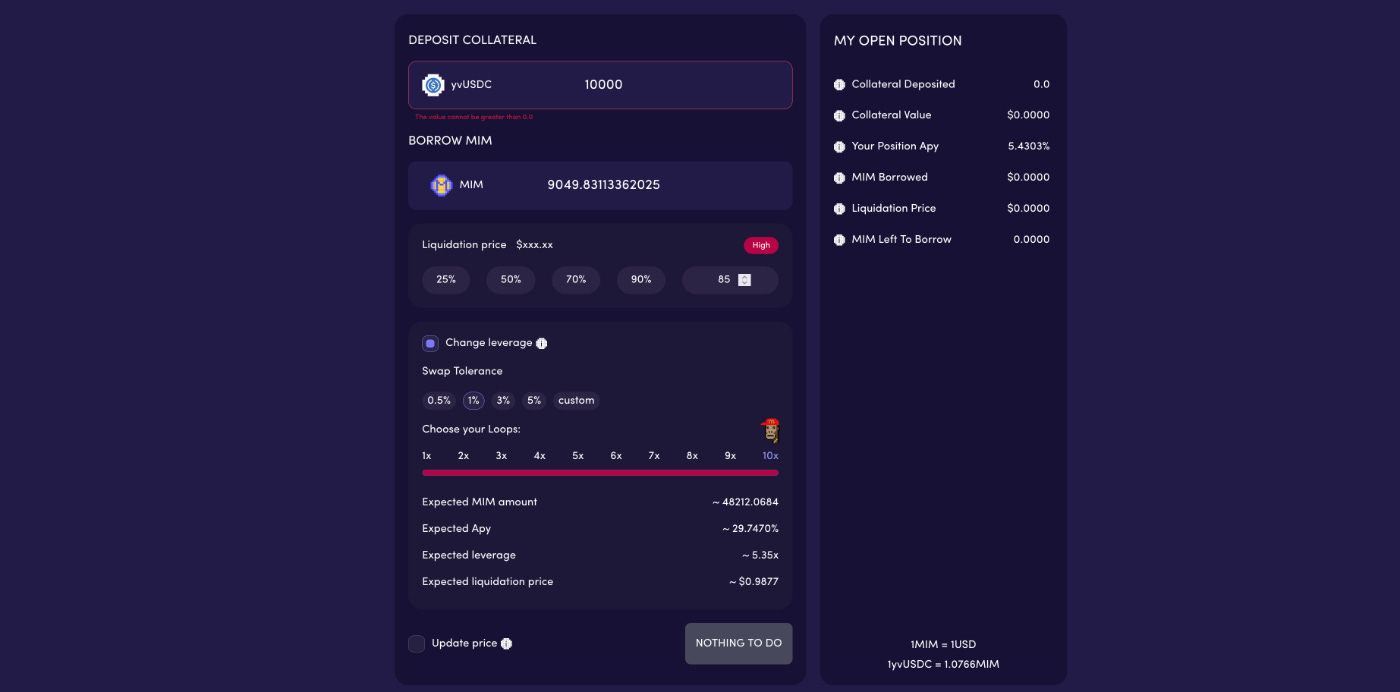Click the MIM borrow amount field
Viewport: 1400px width, 692px height.
coord(600,185)
